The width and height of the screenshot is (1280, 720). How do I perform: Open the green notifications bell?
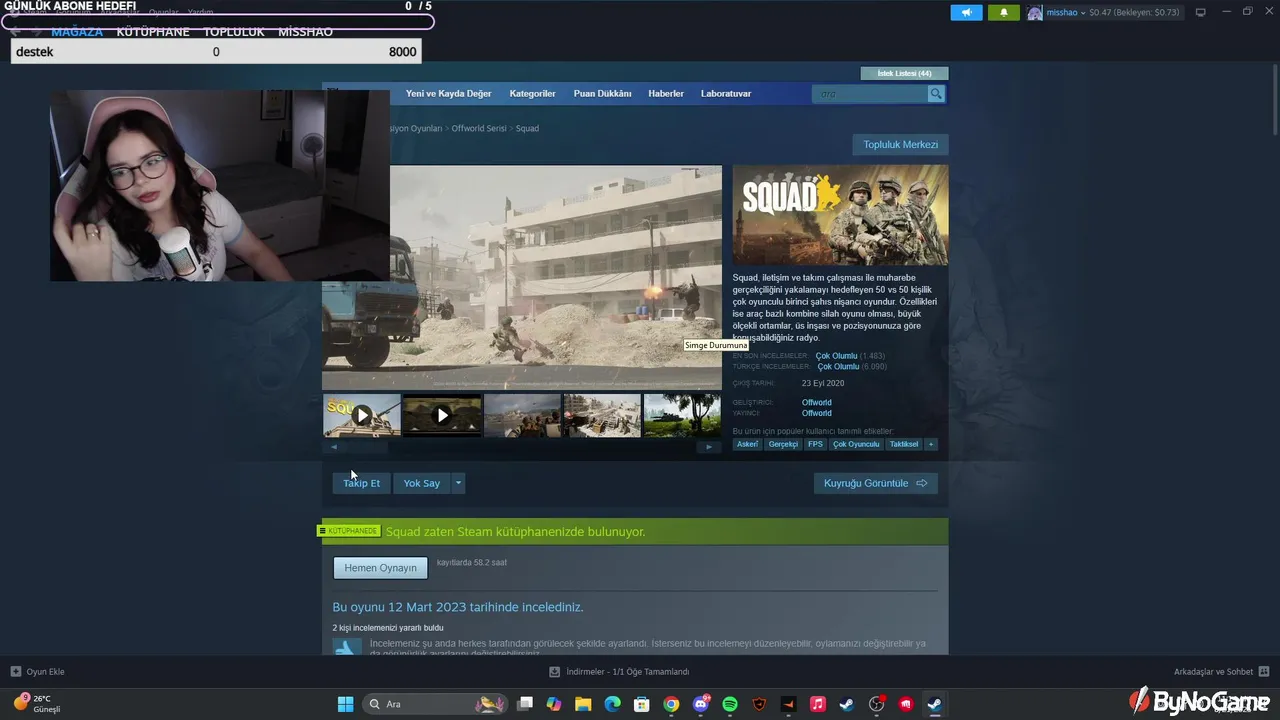point(1004,13)
